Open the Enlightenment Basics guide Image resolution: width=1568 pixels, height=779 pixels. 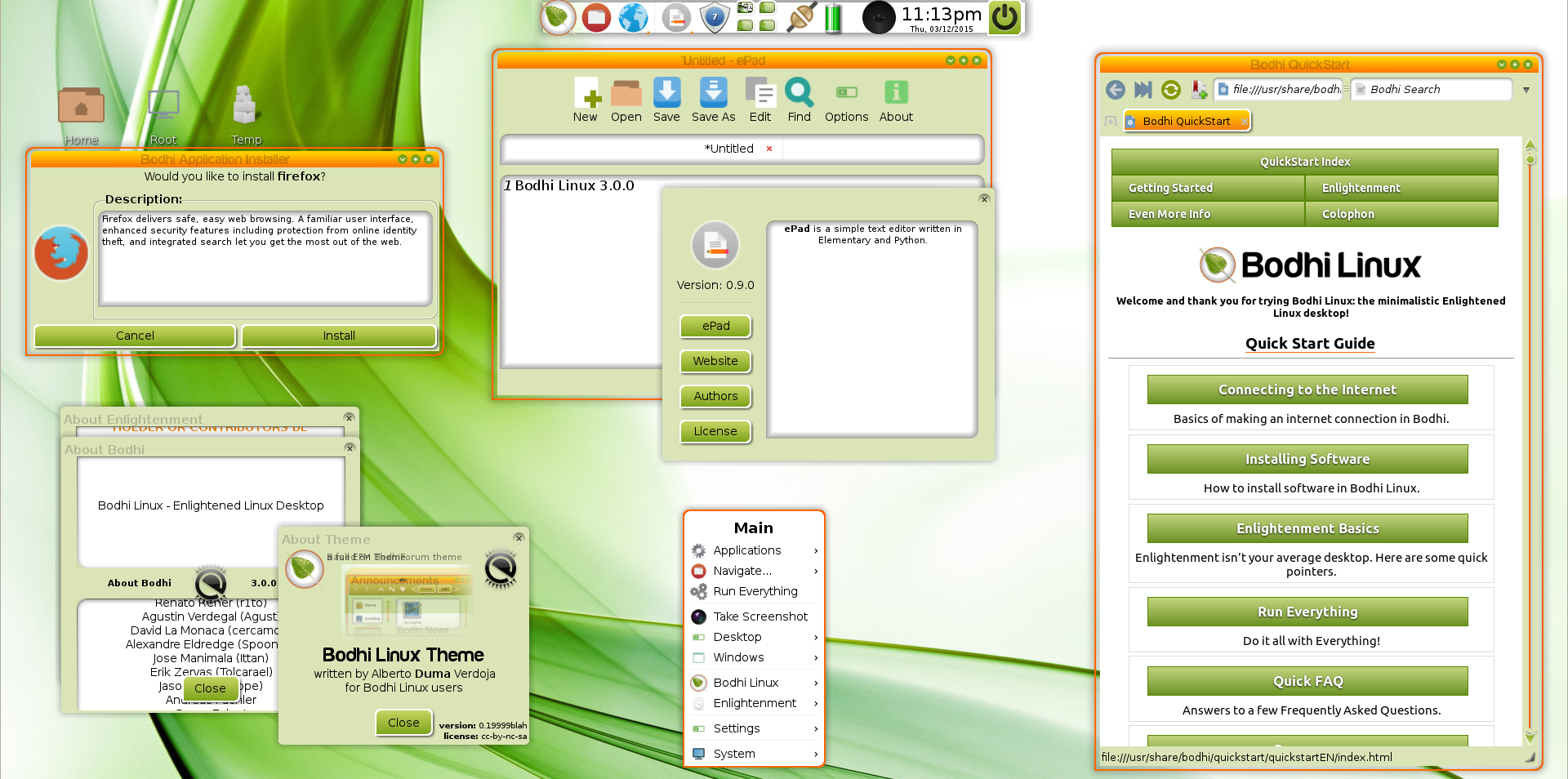(1307, 528)
